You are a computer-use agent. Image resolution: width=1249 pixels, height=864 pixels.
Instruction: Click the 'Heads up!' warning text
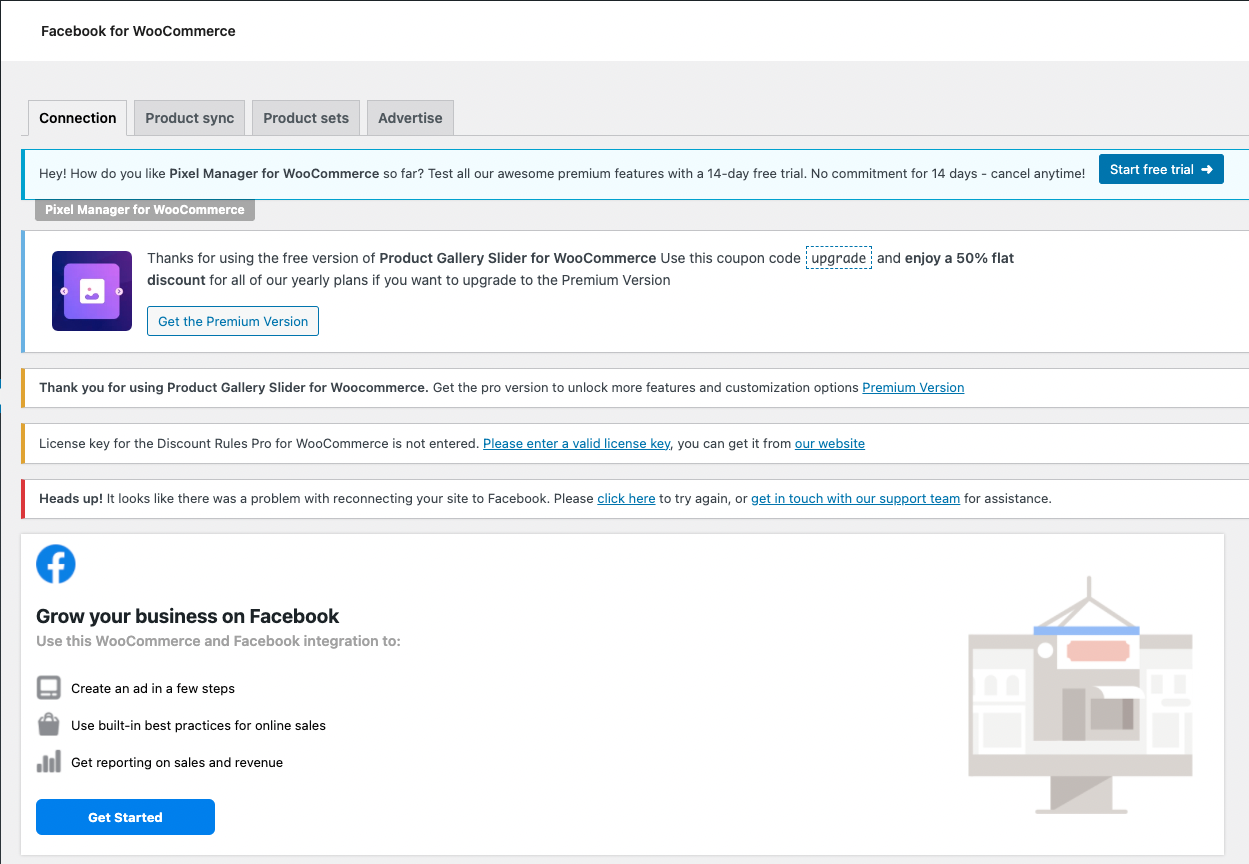point(71,498)
